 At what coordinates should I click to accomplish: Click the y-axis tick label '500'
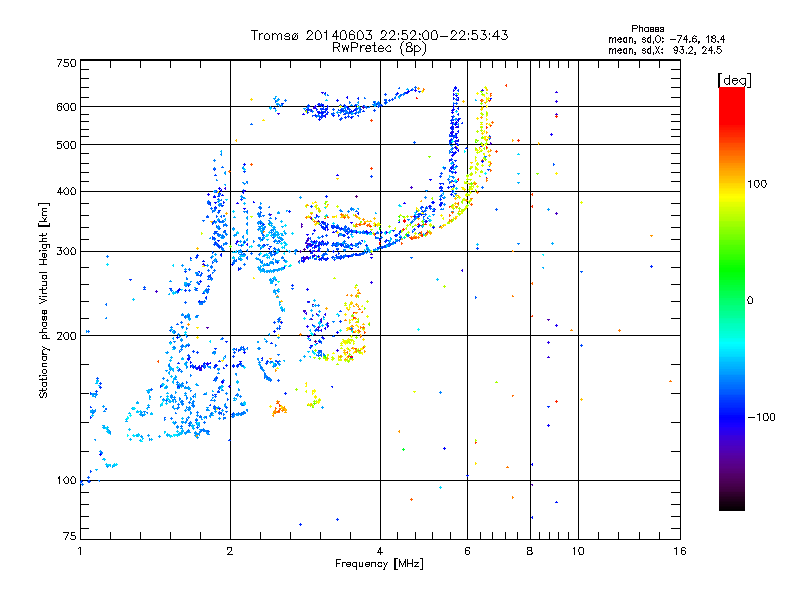coord(66,145)
